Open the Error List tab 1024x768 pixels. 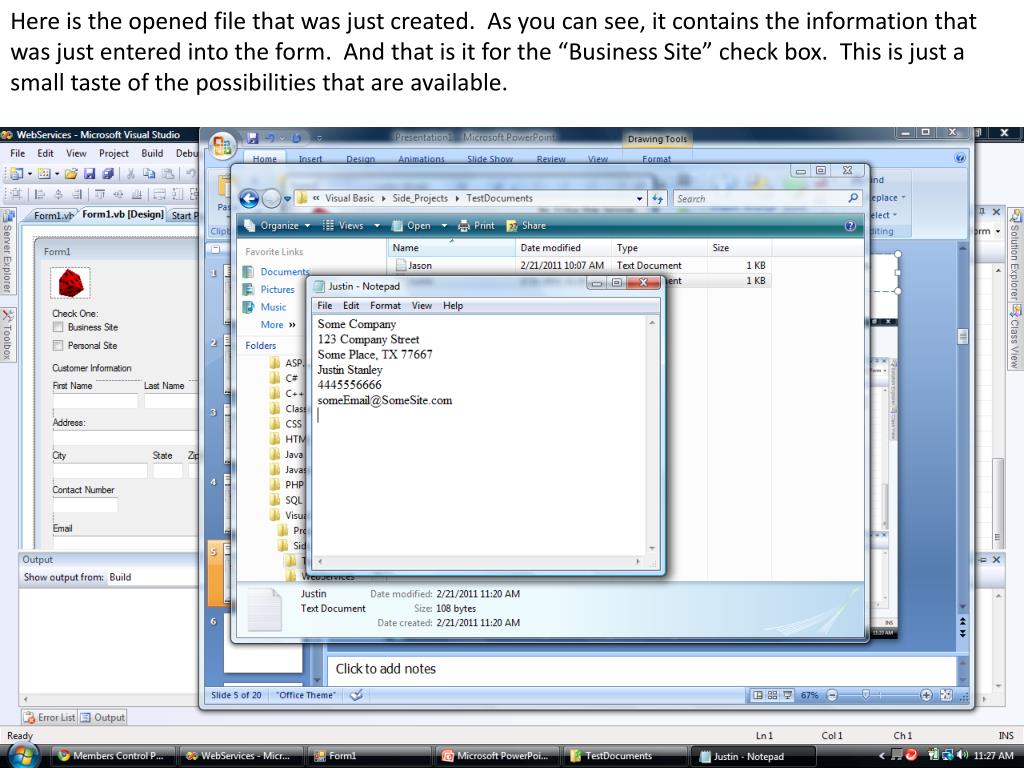click(50, 717)
